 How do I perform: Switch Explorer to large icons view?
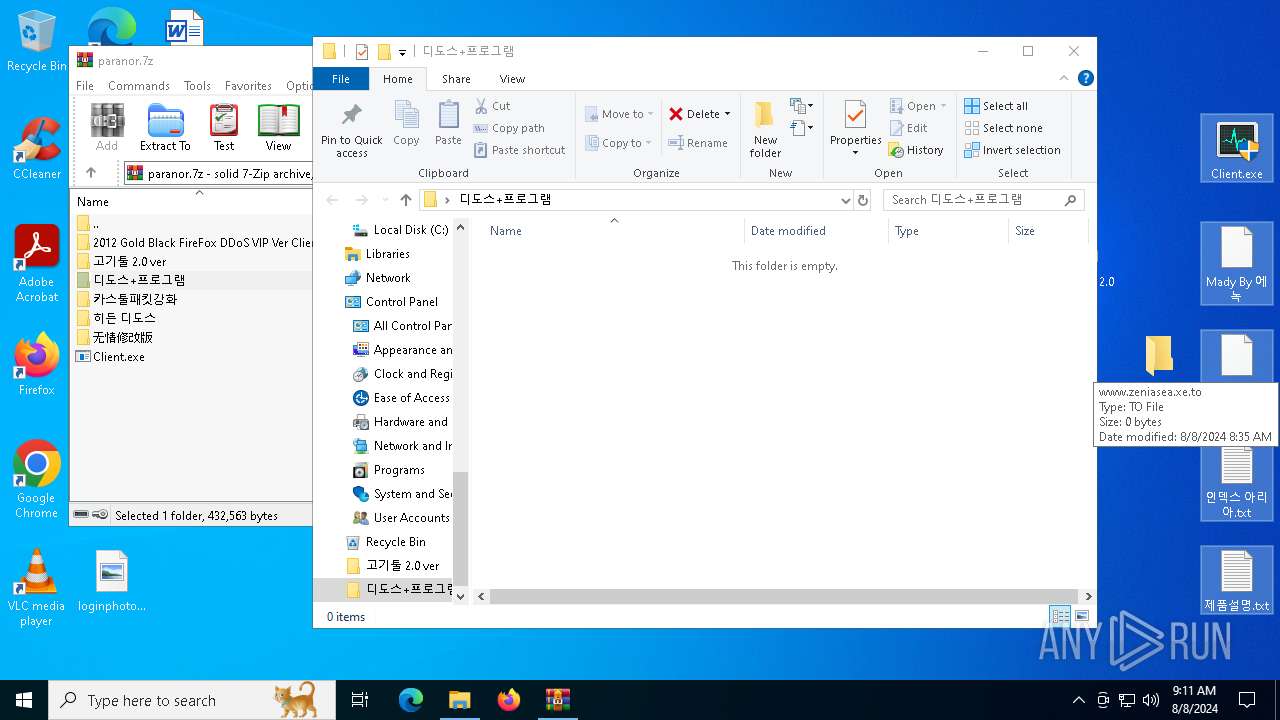(1081, 616)
